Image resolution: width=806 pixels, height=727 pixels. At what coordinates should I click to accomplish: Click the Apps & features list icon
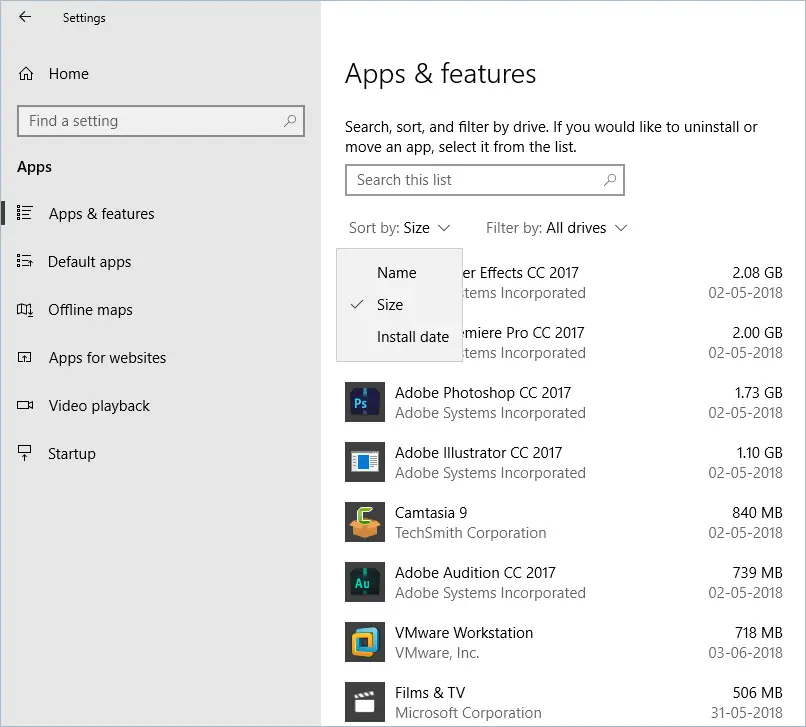pos(24,213)
